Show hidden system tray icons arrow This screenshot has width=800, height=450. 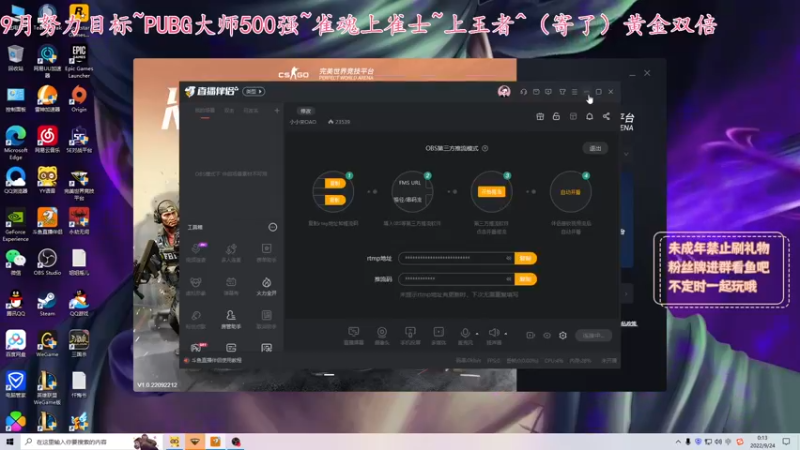pyautogui.click(x=678, y=442)
